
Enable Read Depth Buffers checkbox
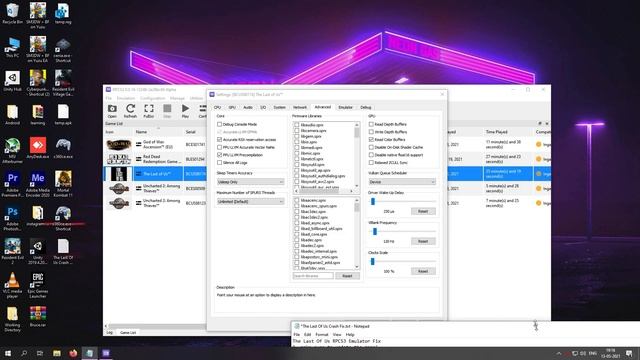371,124
